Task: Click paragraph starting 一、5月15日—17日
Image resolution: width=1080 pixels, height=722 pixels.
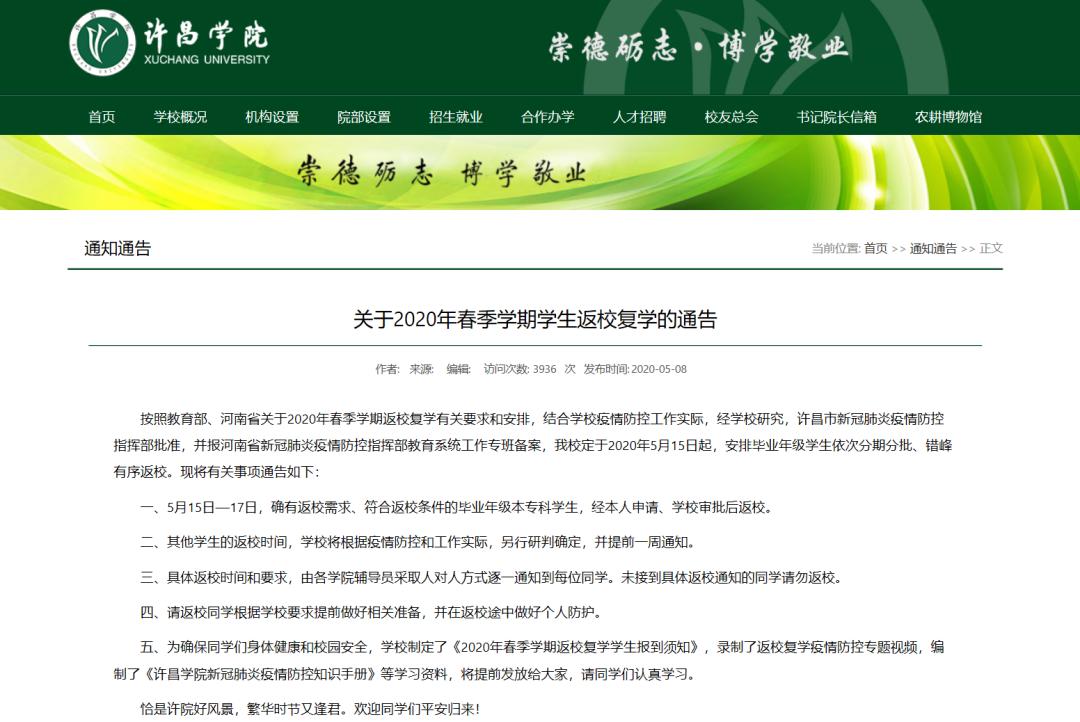Action: (x=457, y=508)
